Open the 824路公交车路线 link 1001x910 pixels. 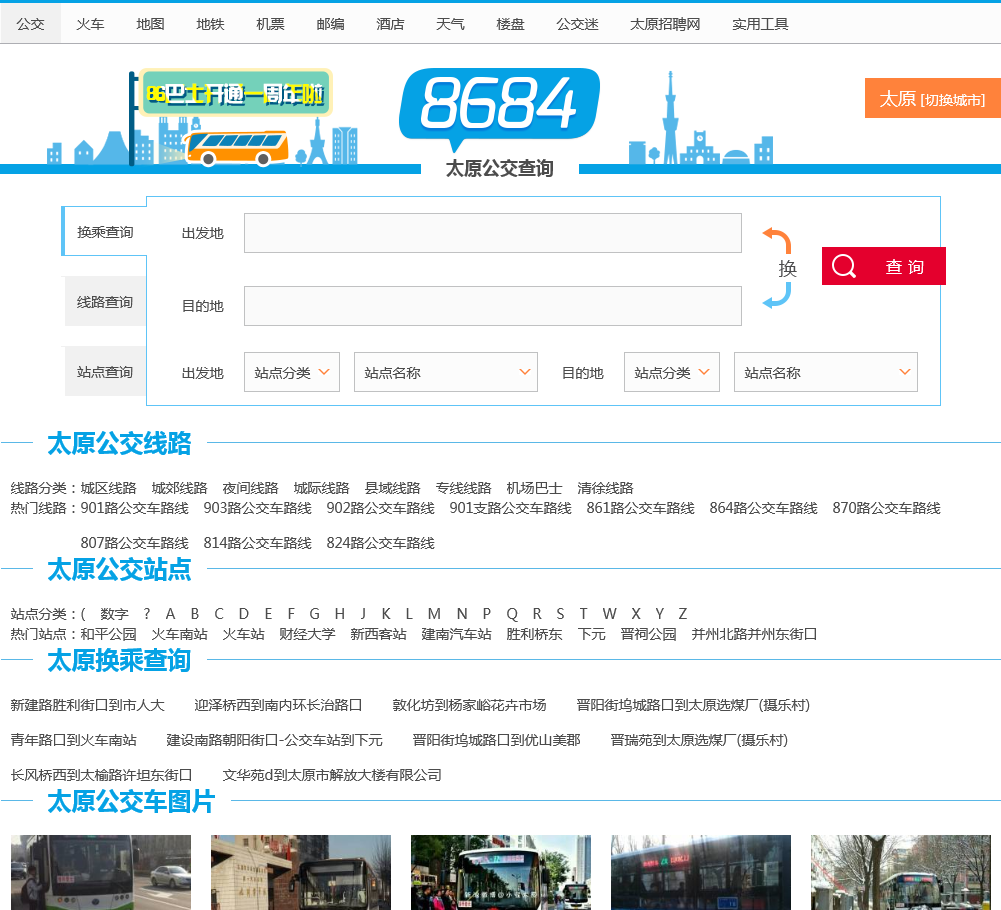click(x=380, y=543)
